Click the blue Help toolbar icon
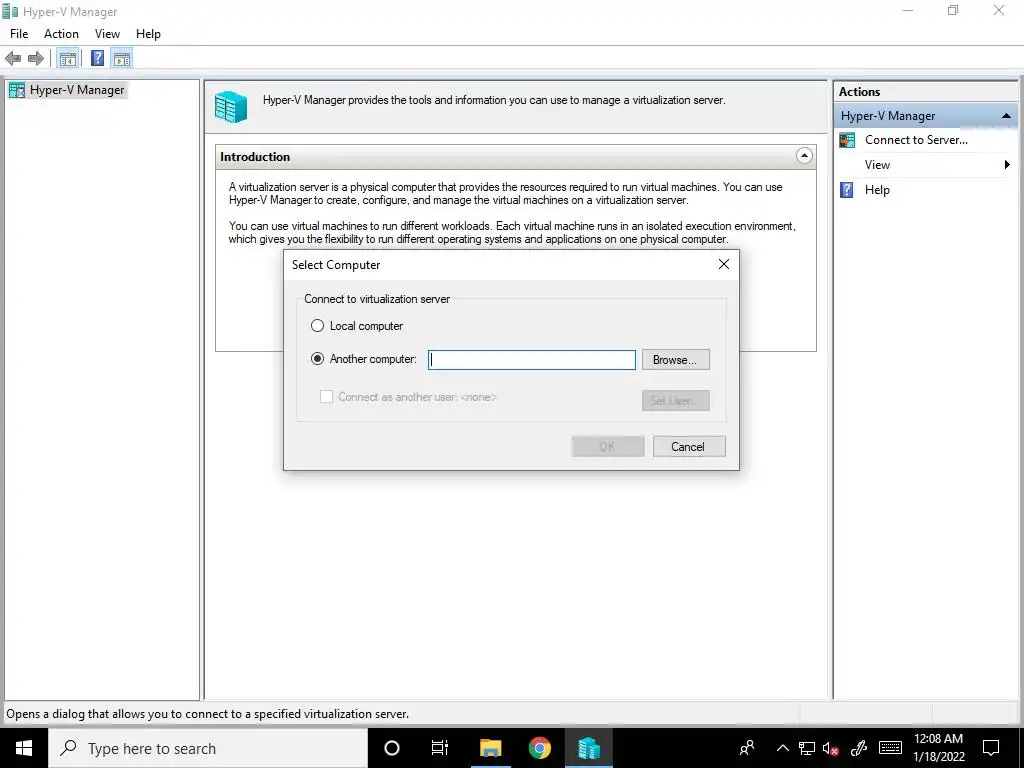 click(x=97, y=58)
